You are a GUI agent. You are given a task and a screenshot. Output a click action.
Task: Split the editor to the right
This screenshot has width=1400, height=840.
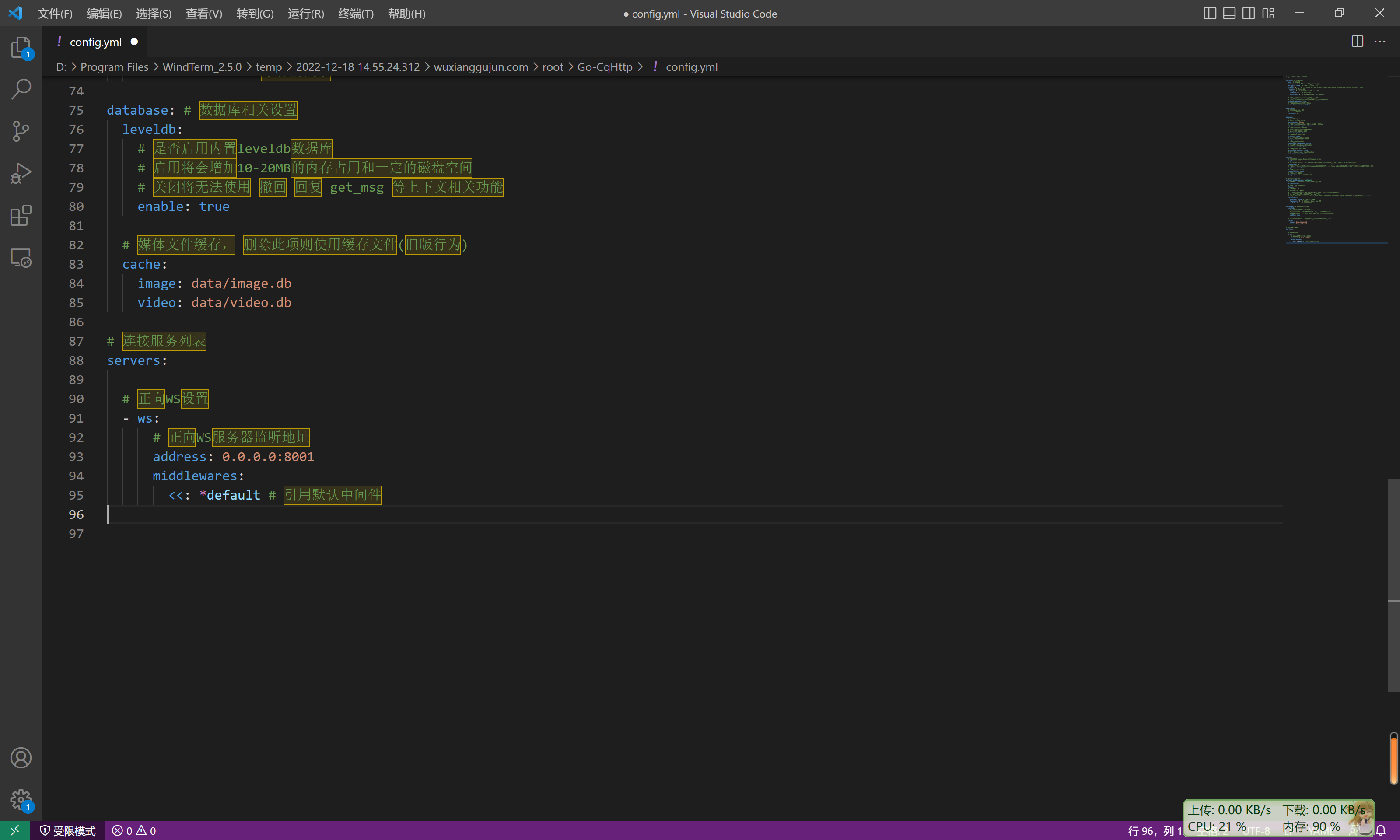point(1357,41)
